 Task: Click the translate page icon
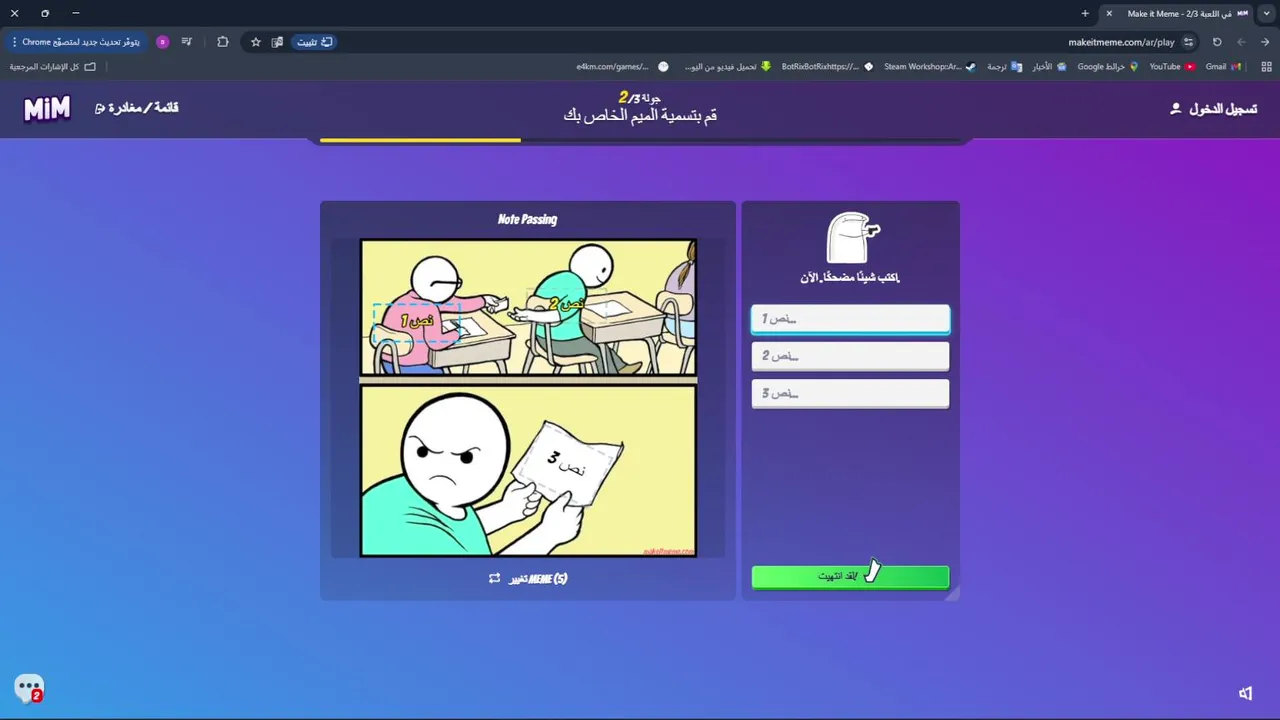[278, 42]
